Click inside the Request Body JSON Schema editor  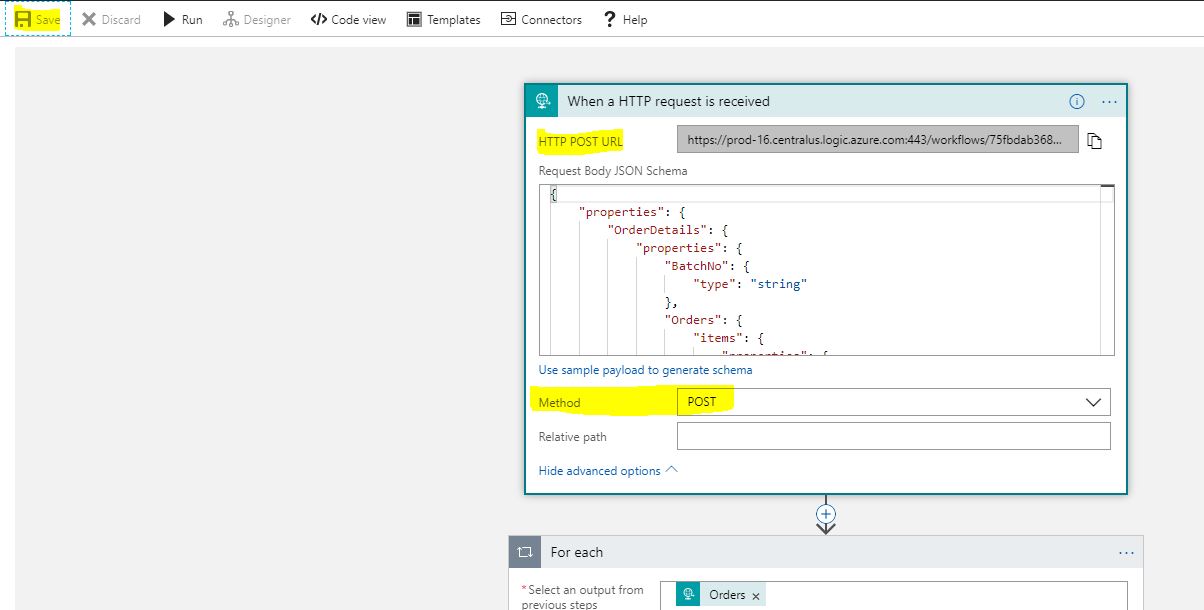click(x=827, y=270)
